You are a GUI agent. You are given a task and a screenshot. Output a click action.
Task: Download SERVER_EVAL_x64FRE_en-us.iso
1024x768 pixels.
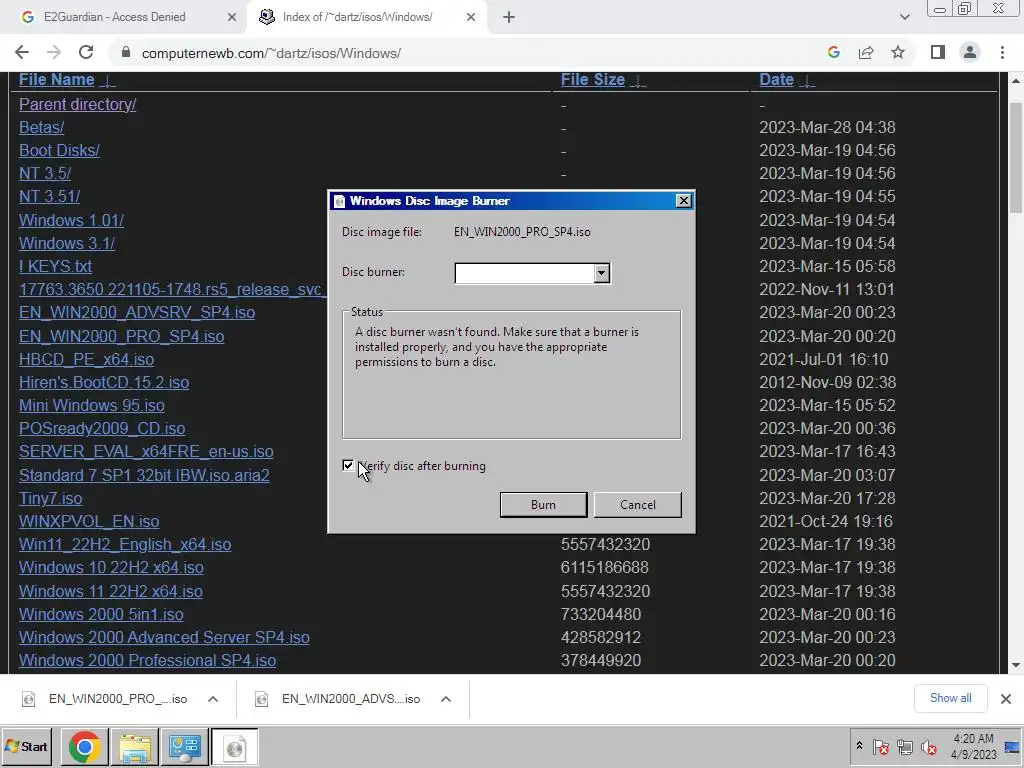pos(146,452)
